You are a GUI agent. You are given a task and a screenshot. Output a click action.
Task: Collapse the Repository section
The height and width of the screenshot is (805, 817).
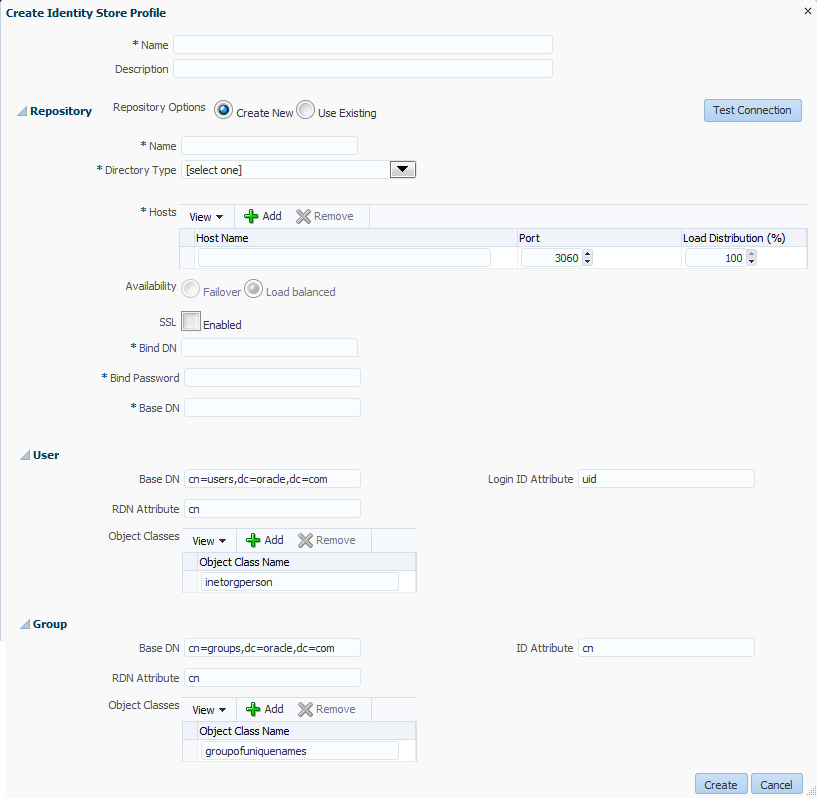tap(22, 112)
